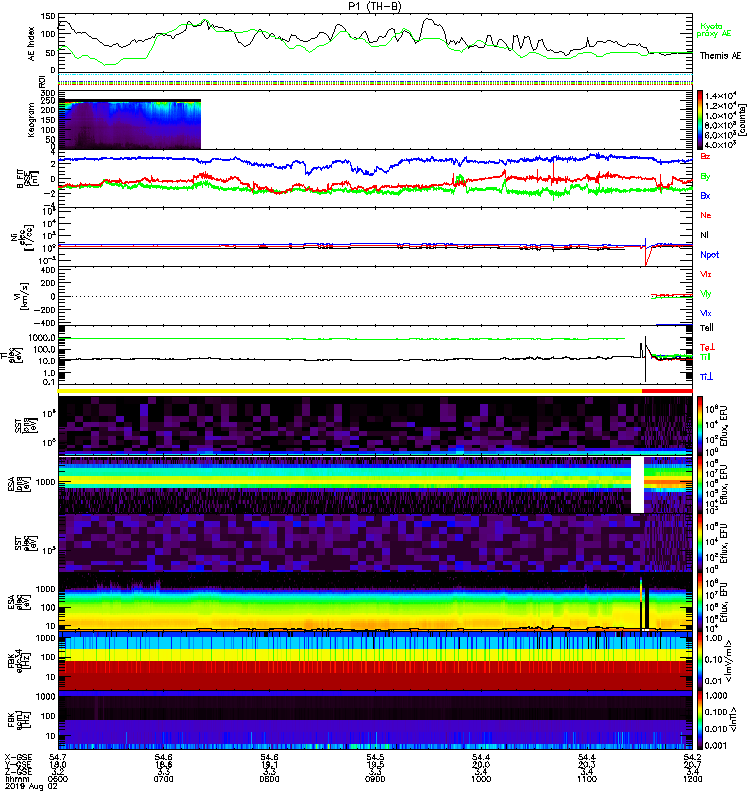750x800 pixels.
Task: Select the green "Till" temperature legend label
Action: (x=705, y=357)
